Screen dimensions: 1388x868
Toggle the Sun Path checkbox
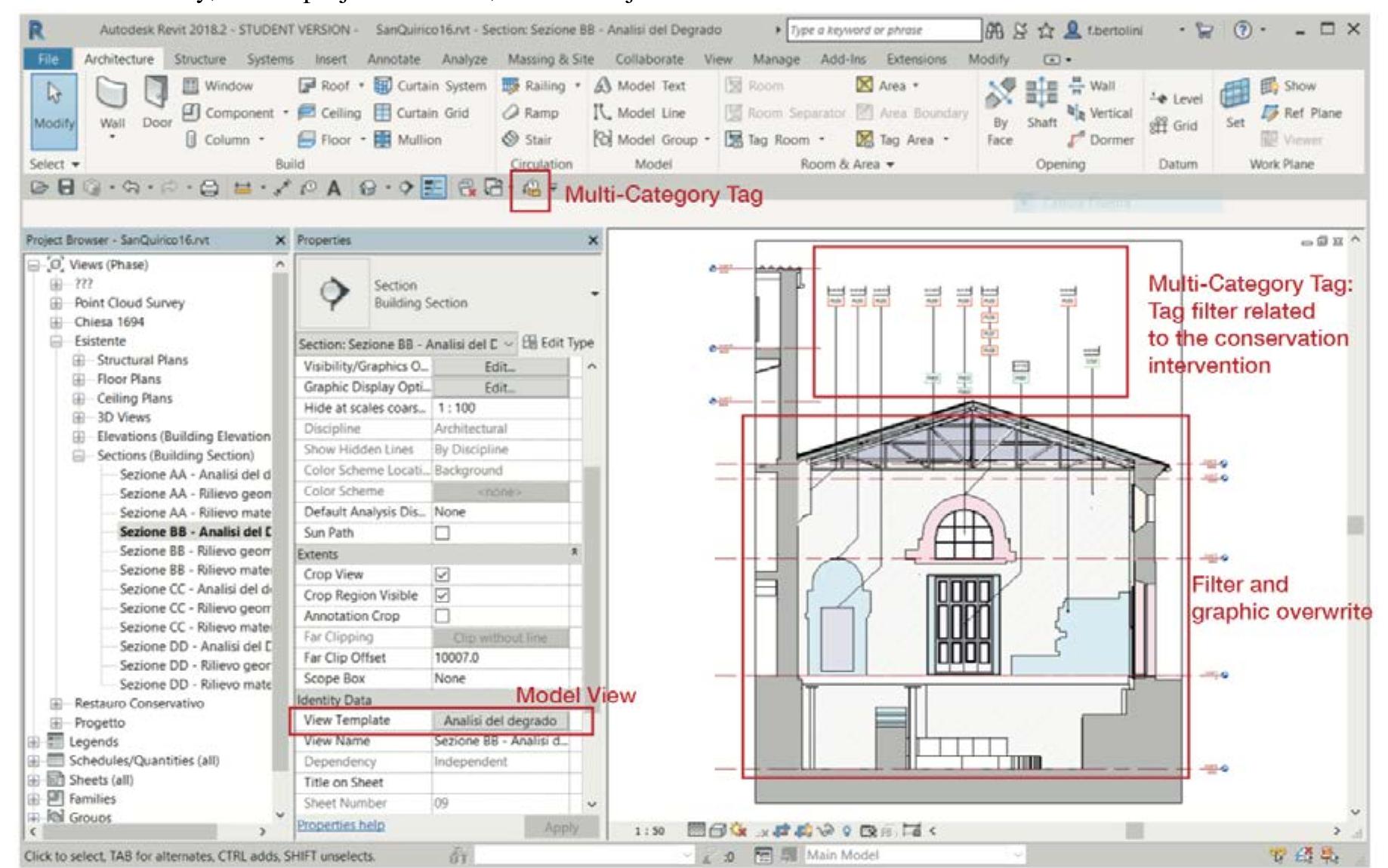443,533
